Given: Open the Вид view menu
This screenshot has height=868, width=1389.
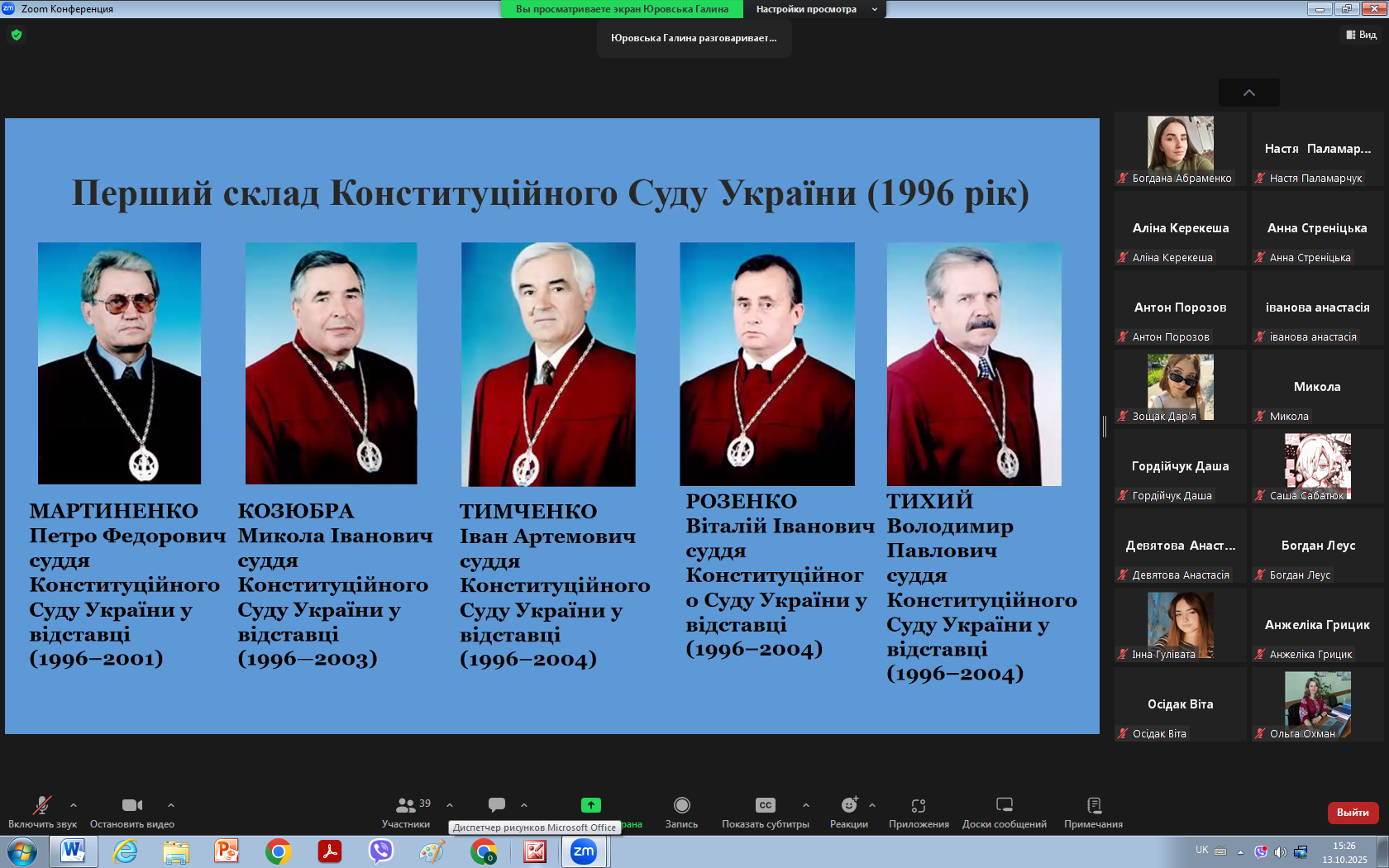Looking at the screenshot, I should (x=1361, y=35).
